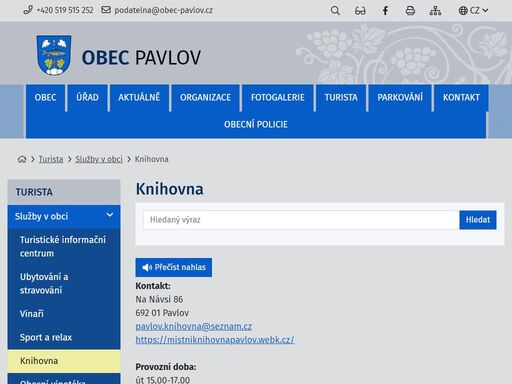Open Sport a relax sidebar item

(x=64, y=337)
